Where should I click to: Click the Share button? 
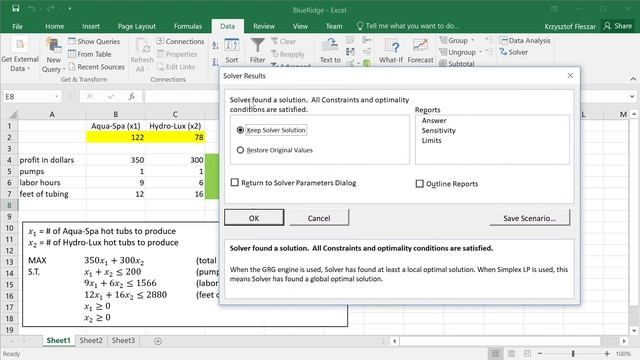pos(618,26)
